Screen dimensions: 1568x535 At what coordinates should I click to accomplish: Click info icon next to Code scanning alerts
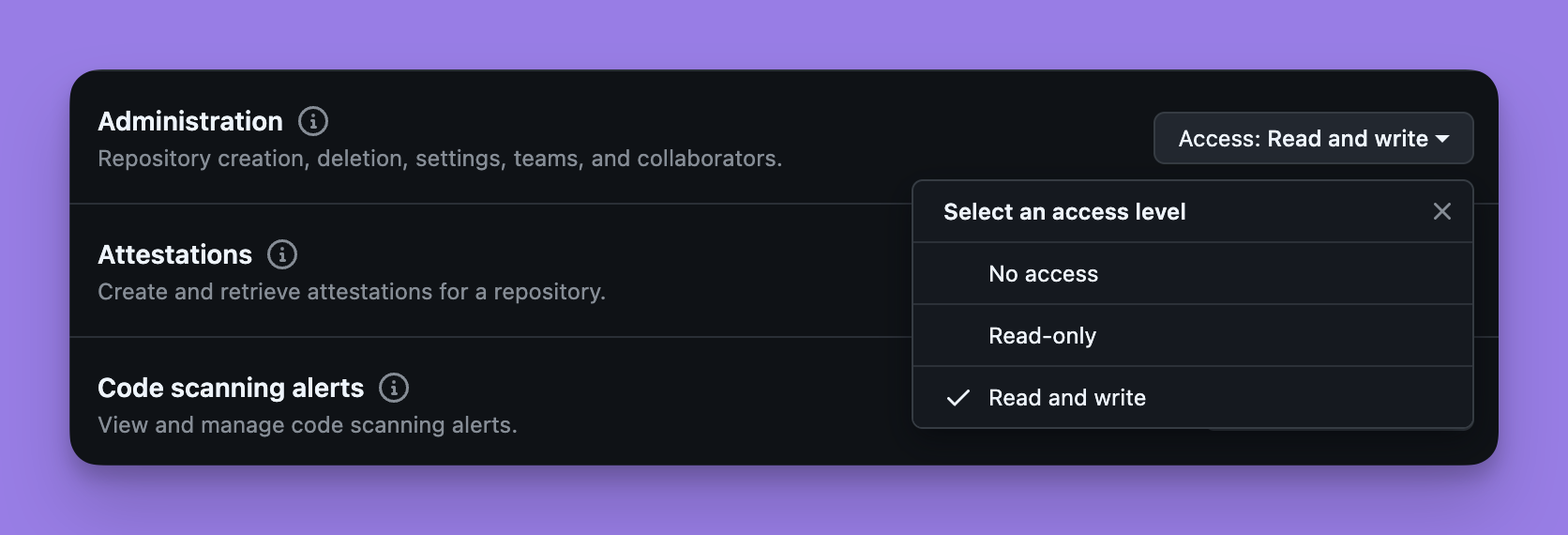(394, 388)
